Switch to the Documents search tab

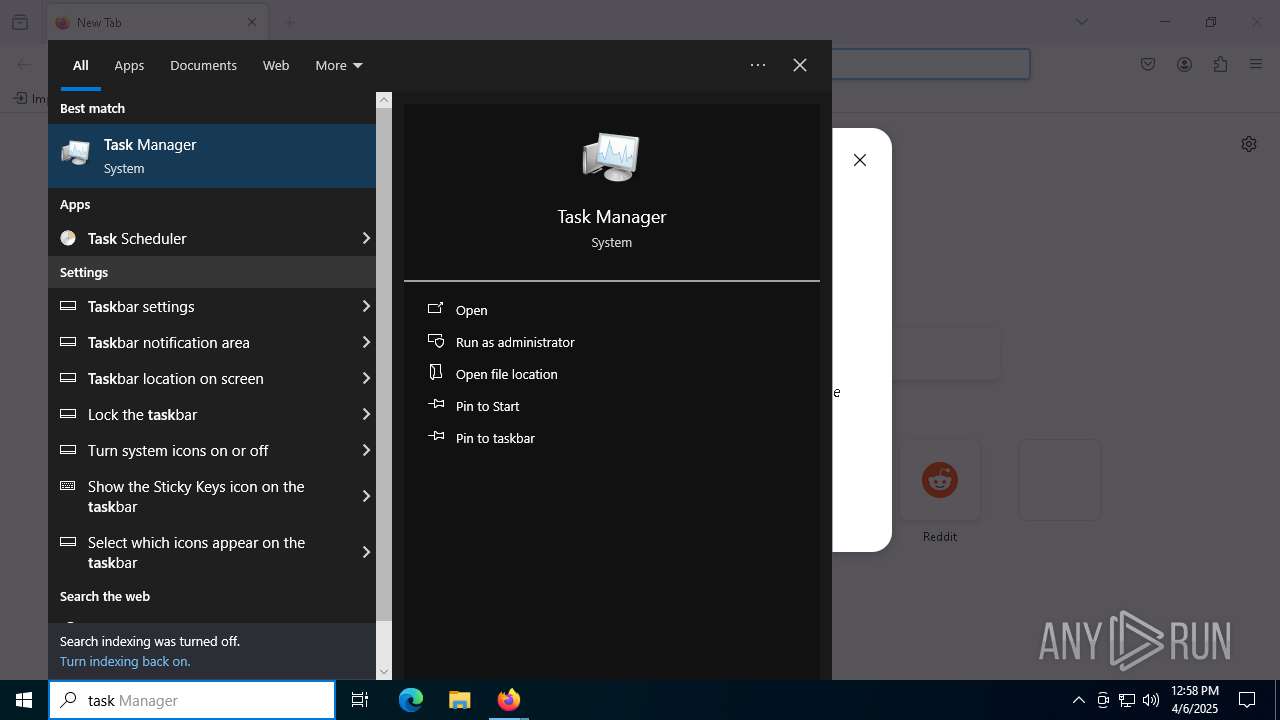point(203,65)
